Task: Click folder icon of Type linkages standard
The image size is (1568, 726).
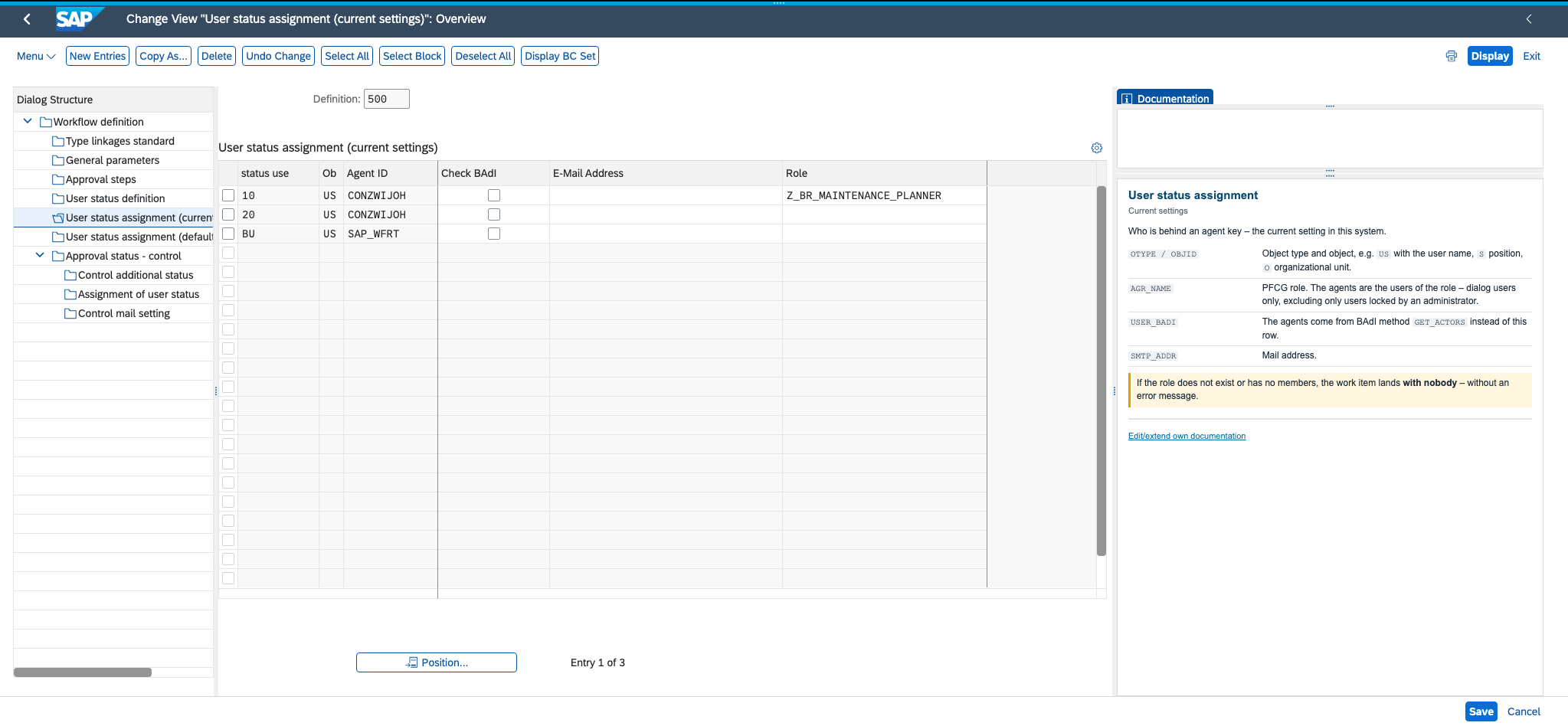Action: [x=58, y=141]
